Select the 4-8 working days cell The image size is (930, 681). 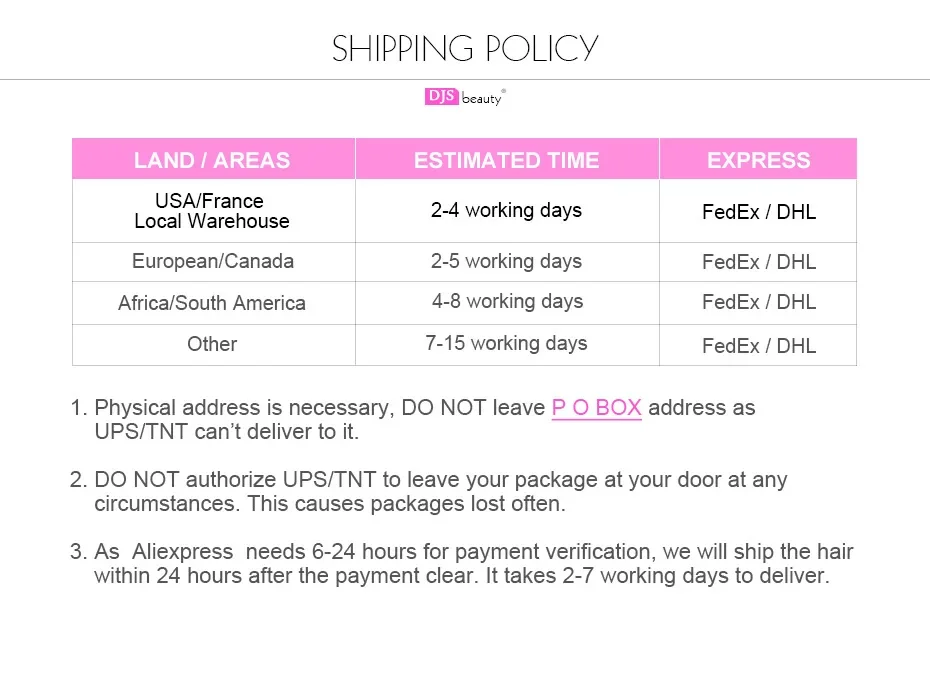tap(507, 302)
